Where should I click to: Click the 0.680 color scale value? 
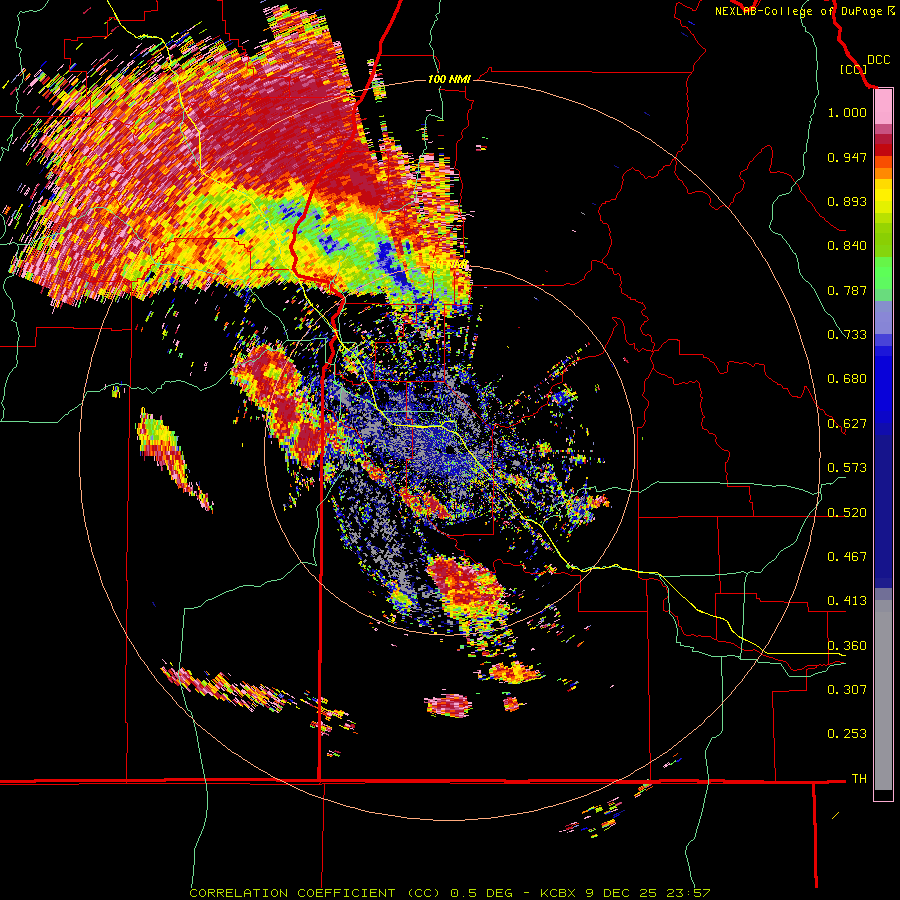847,379
